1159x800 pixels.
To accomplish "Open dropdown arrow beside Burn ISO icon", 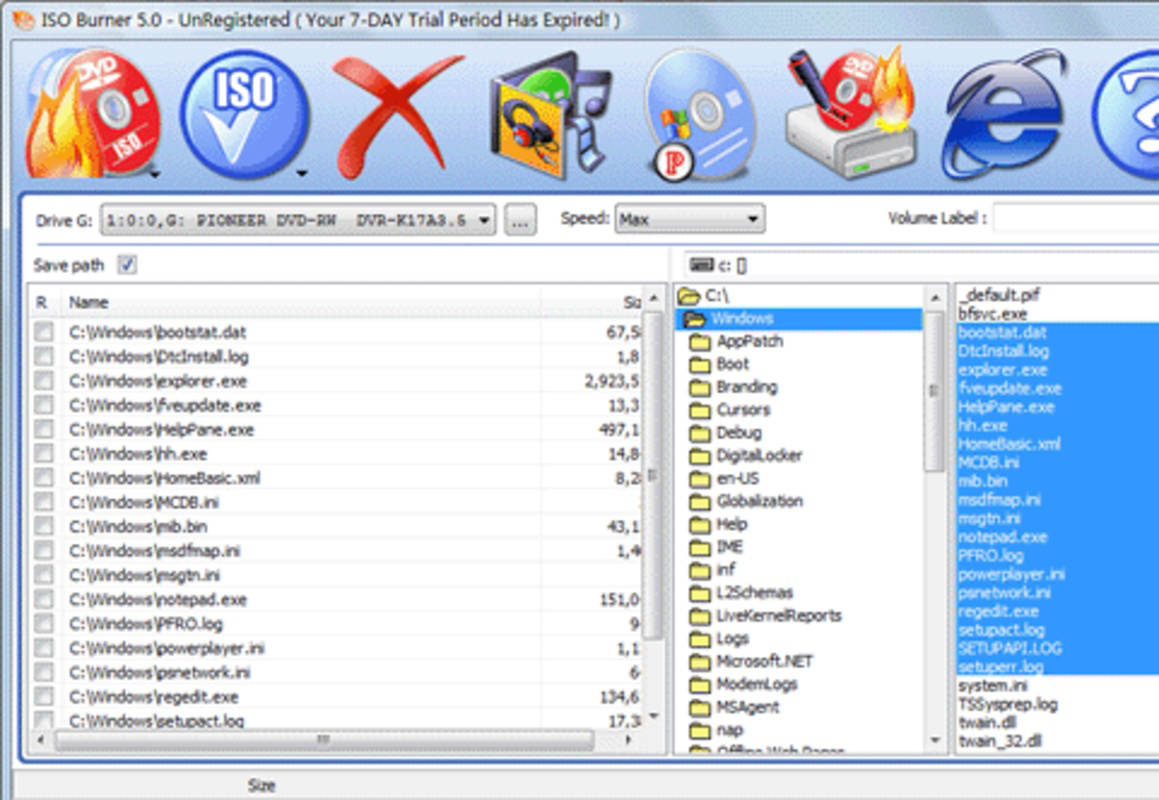I will [x=154, y=174].
